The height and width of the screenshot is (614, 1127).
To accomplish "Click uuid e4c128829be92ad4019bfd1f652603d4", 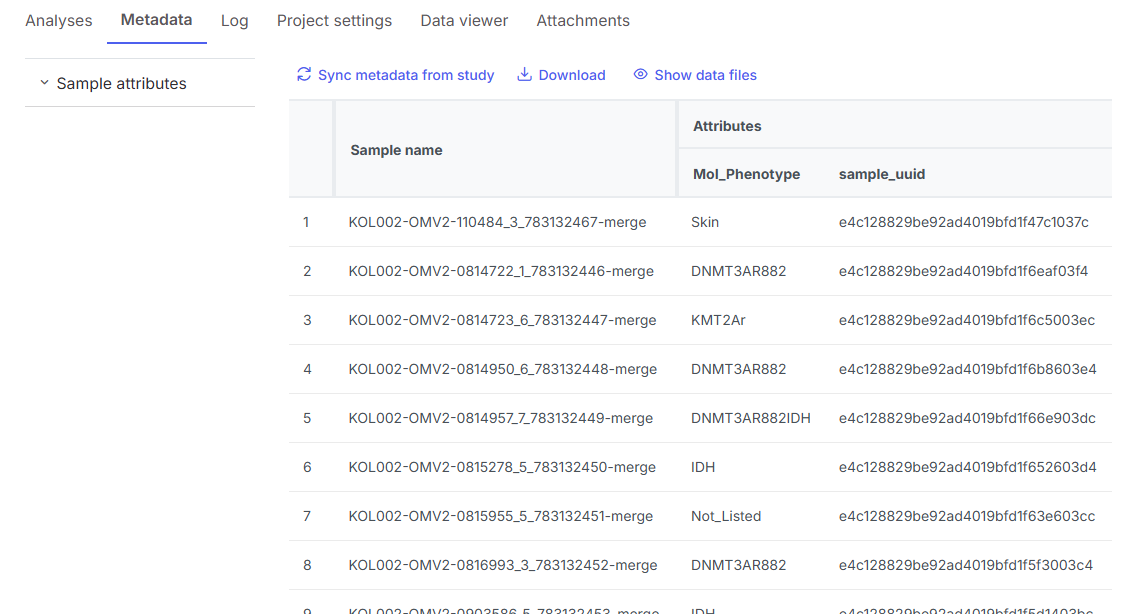I will [967, 467].
